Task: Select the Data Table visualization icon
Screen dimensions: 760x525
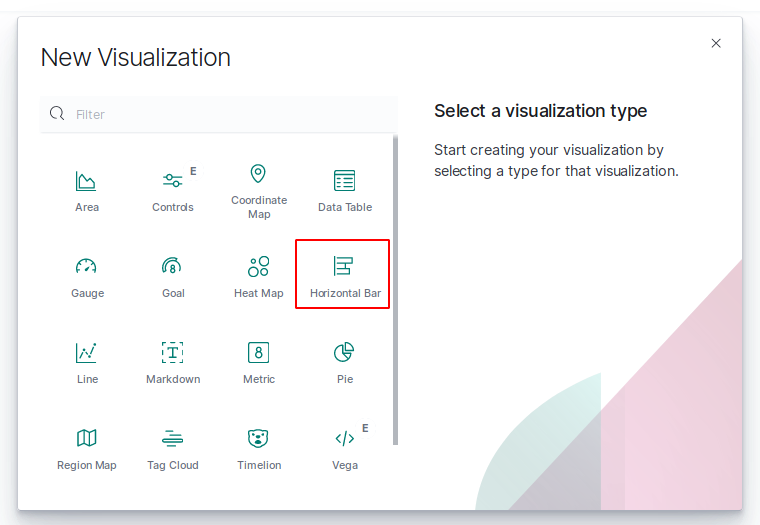Action: point(345,180)
